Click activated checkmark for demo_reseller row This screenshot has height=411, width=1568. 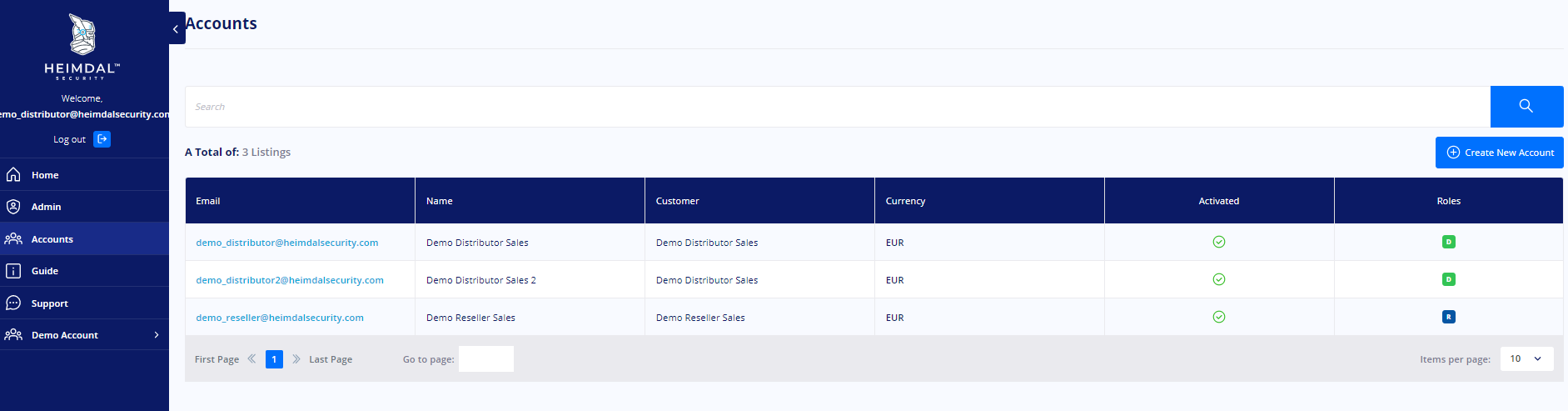point(1219,317)
